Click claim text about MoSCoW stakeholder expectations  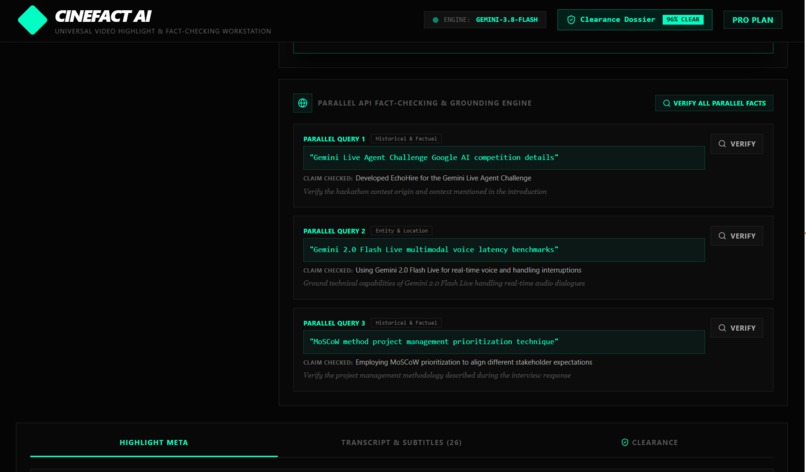(x=473, y=362)
